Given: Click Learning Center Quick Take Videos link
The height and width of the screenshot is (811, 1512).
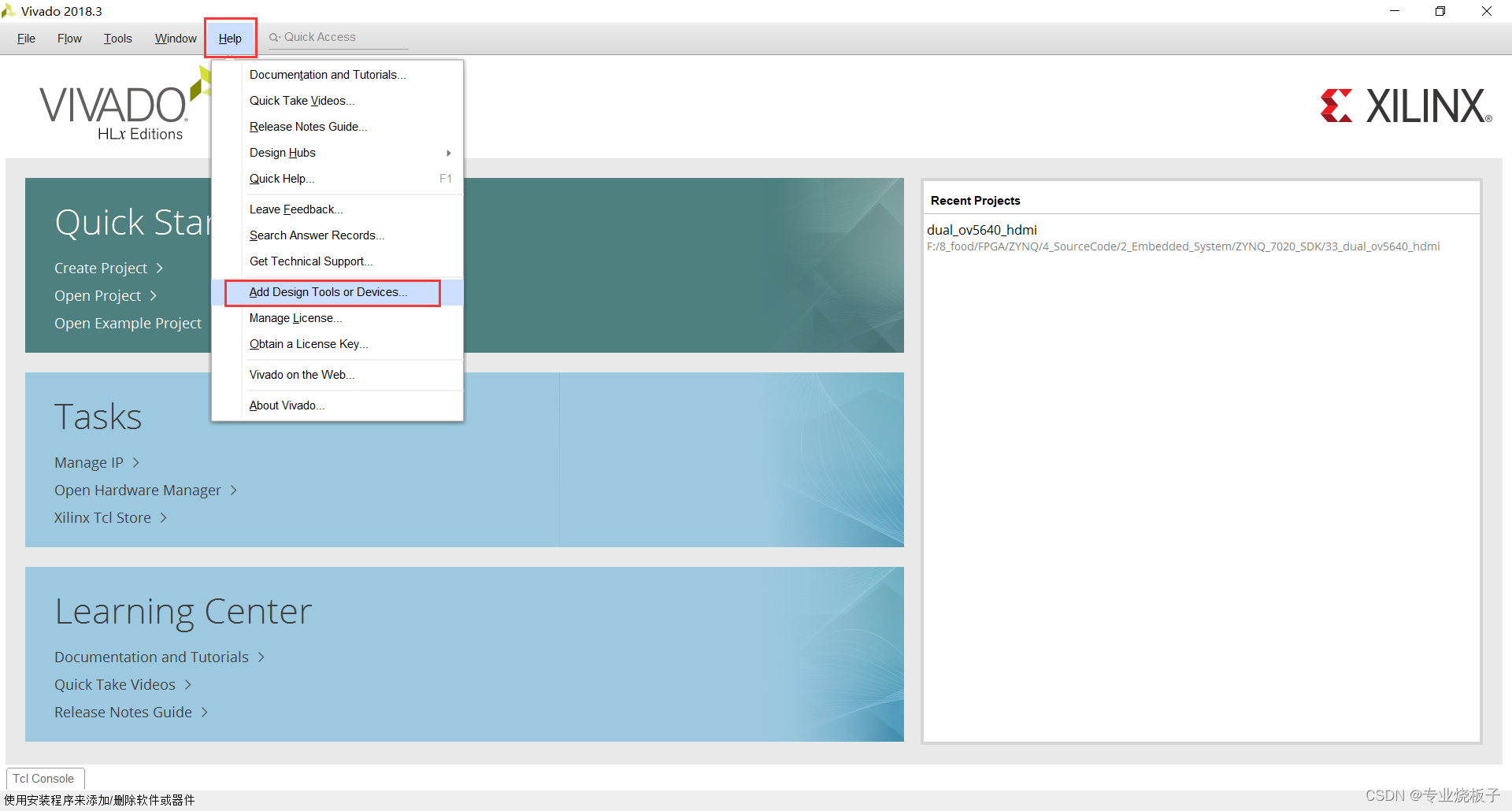Looking at the screenshot, I should pos(123,685).
